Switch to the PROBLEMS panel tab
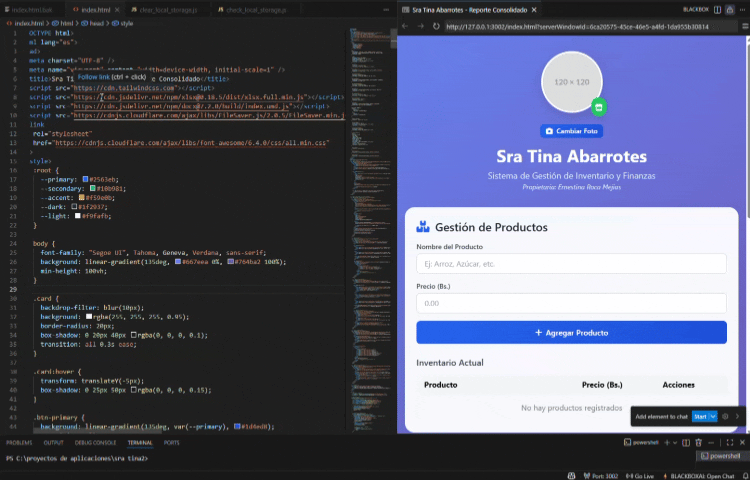 (x=19, y=443)
